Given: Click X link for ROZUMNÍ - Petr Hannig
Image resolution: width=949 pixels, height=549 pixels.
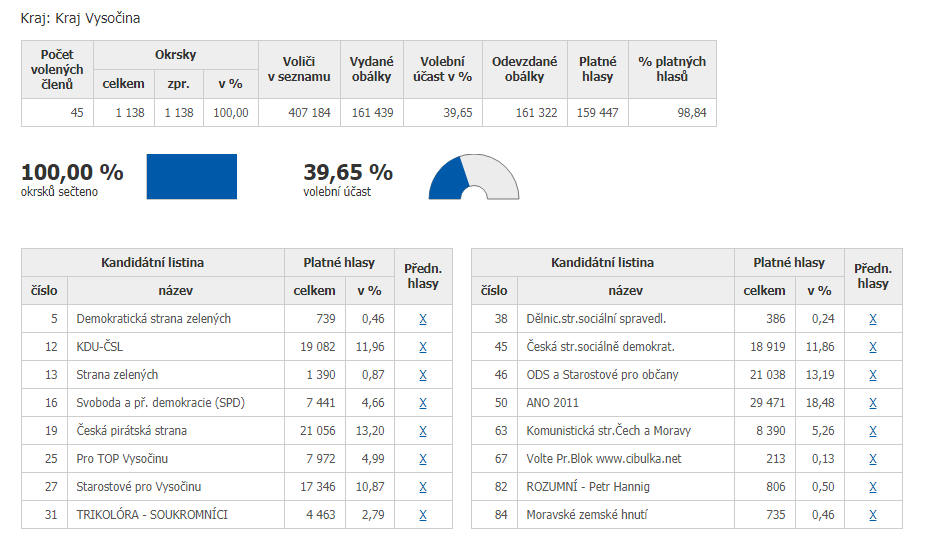Looking at the screenshot, I should point(873,487).
